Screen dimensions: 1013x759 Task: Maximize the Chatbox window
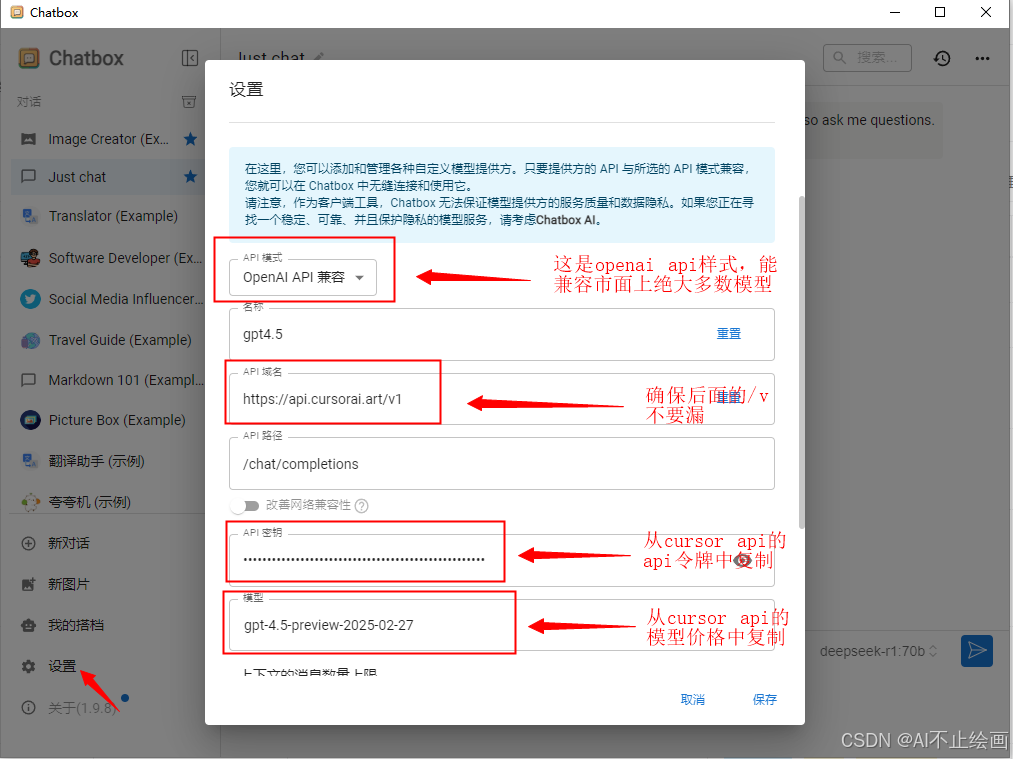[x=940, y=12]
